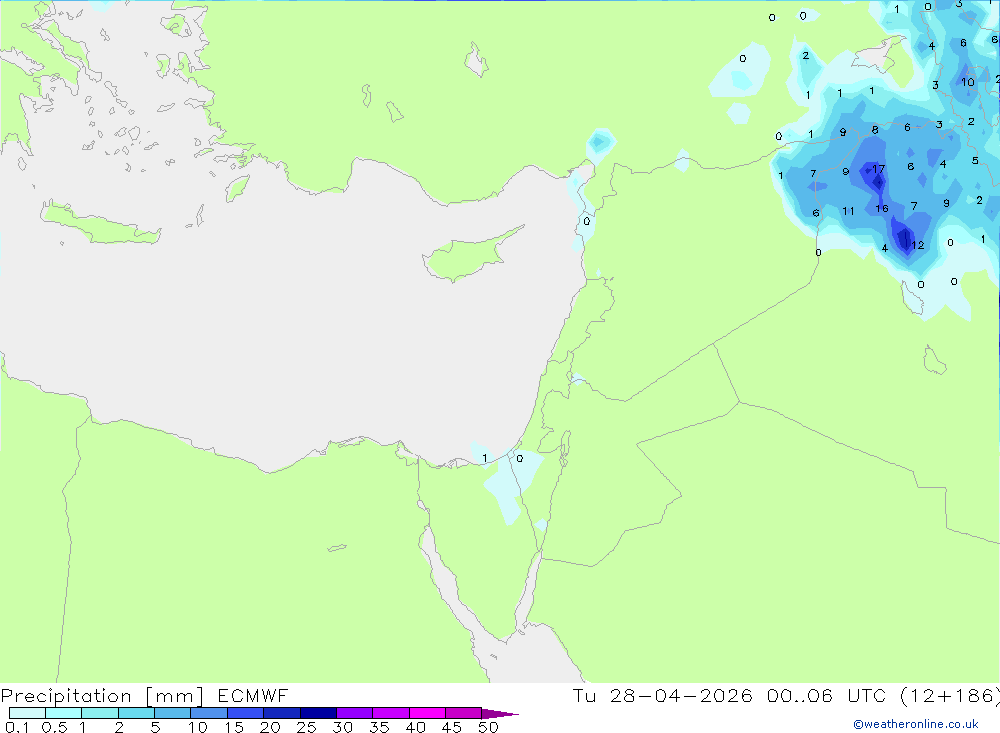Select the 35–40 mm purple legend swatch

pyautogui.click(x=391, y=713)
